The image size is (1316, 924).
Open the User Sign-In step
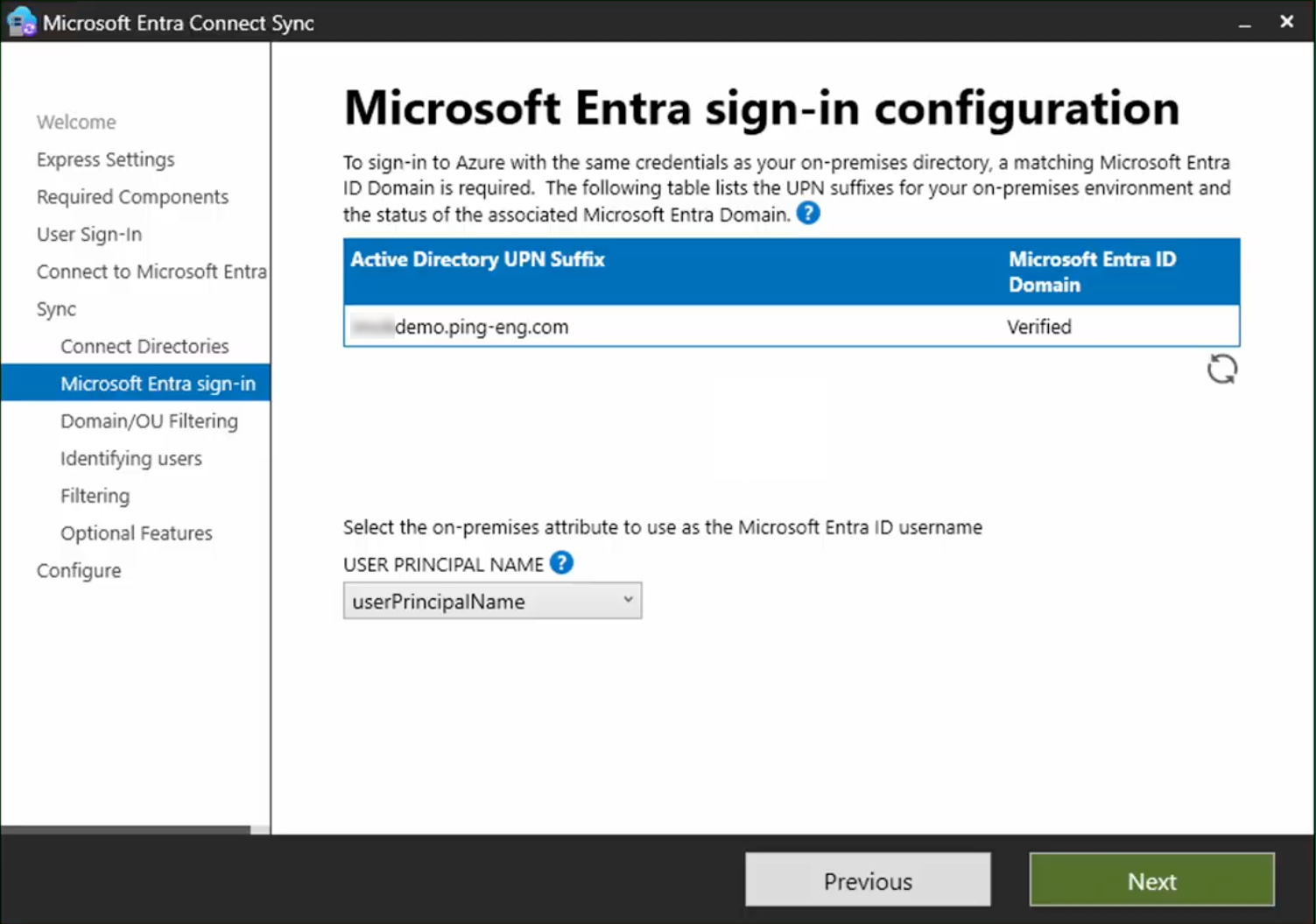(88, 234)
